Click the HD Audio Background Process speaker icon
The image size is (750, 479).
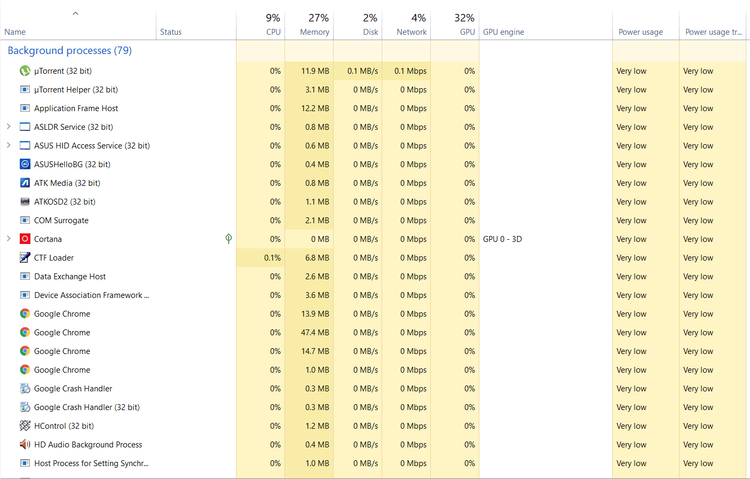pyautogui.click(x=25, y=445)
